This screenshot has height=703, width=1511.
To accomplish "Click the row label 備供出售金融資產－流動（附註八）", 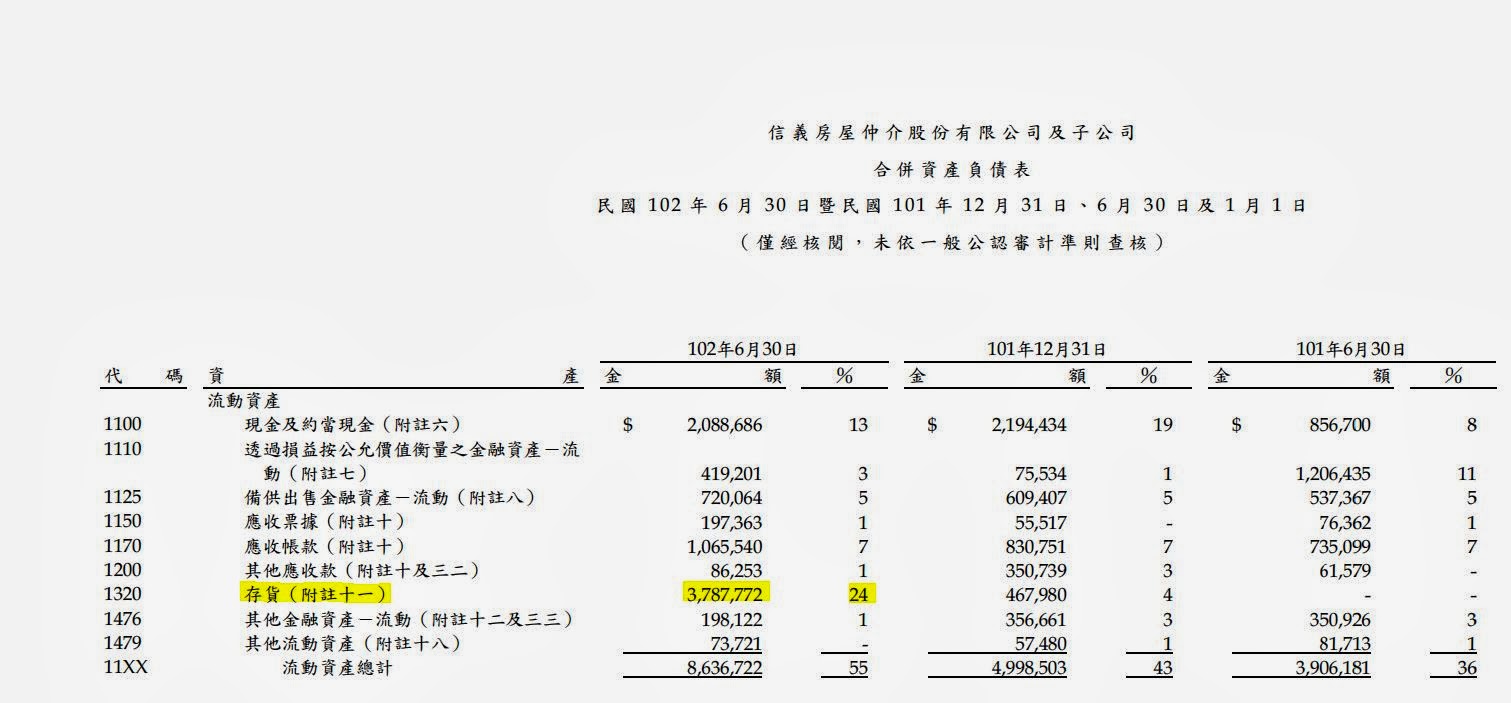I will tap(390, 497).
